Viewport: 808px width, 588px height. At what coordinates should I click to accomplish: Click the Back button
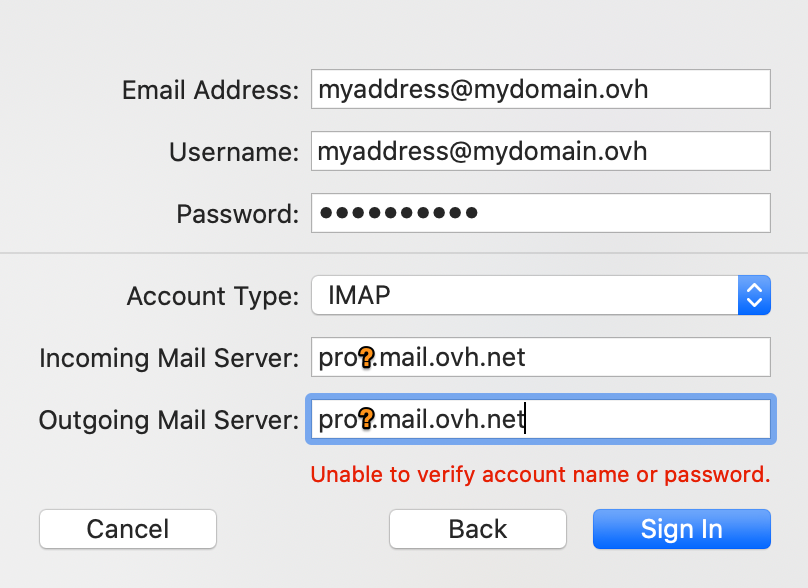tap(477, 529)
